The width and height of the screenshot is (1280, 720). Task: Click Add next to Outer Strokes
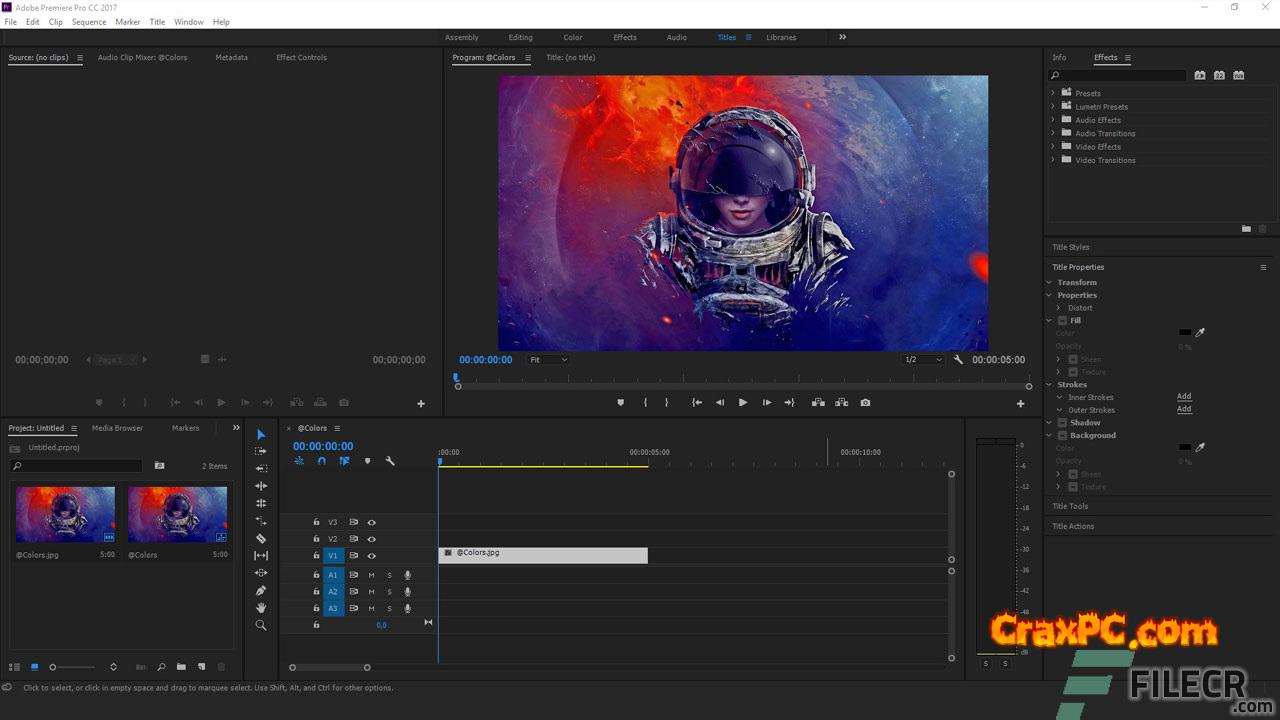[x=1184, y=409]
